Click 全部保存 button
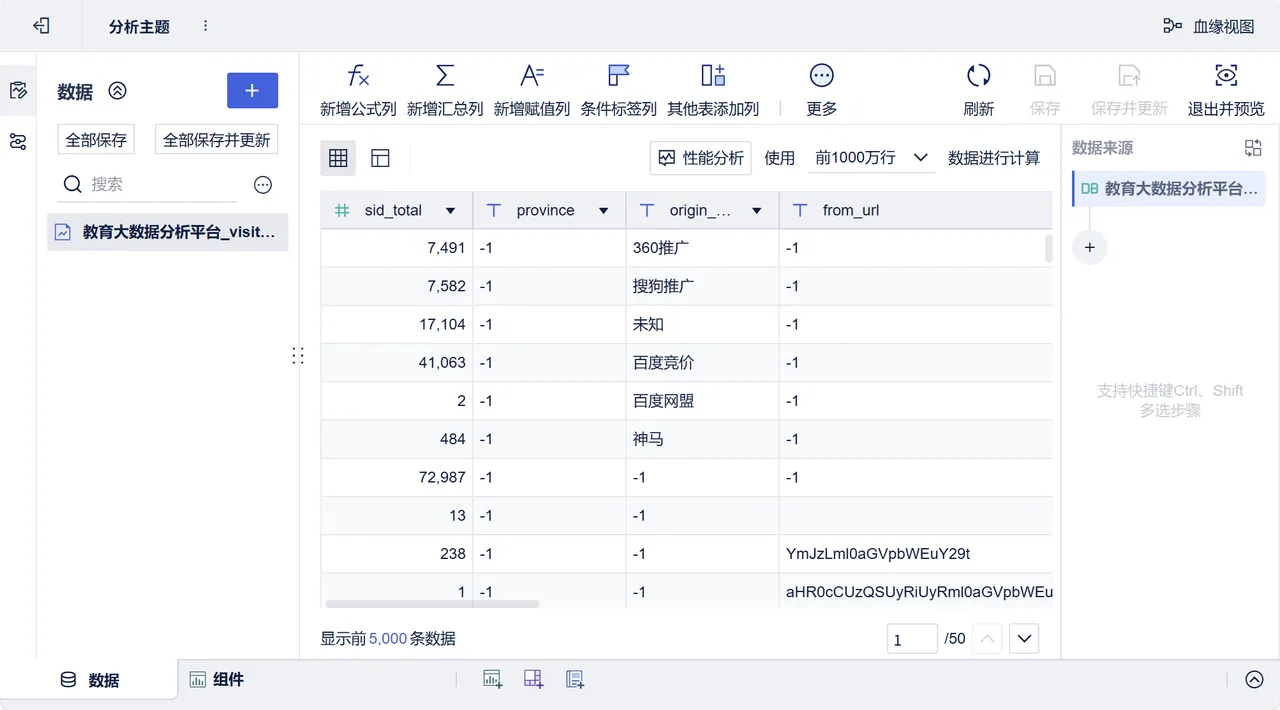Screen dimensions: 1280x710 click(96, 140)
